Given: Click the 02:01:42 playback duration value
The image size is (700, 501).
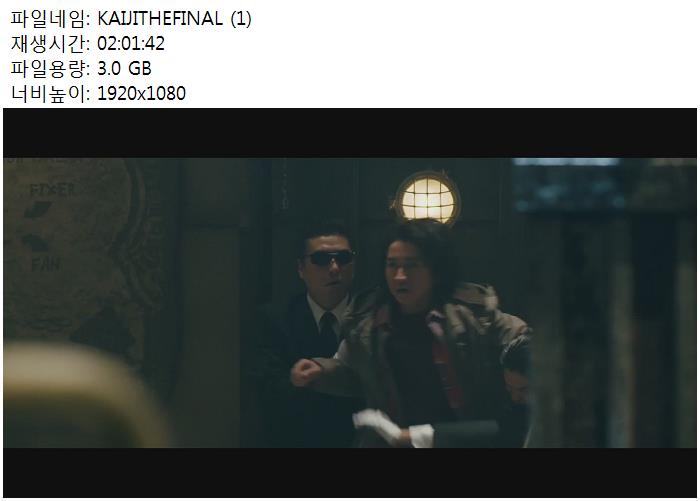Looking at the screenshot, I should [131, 44].
